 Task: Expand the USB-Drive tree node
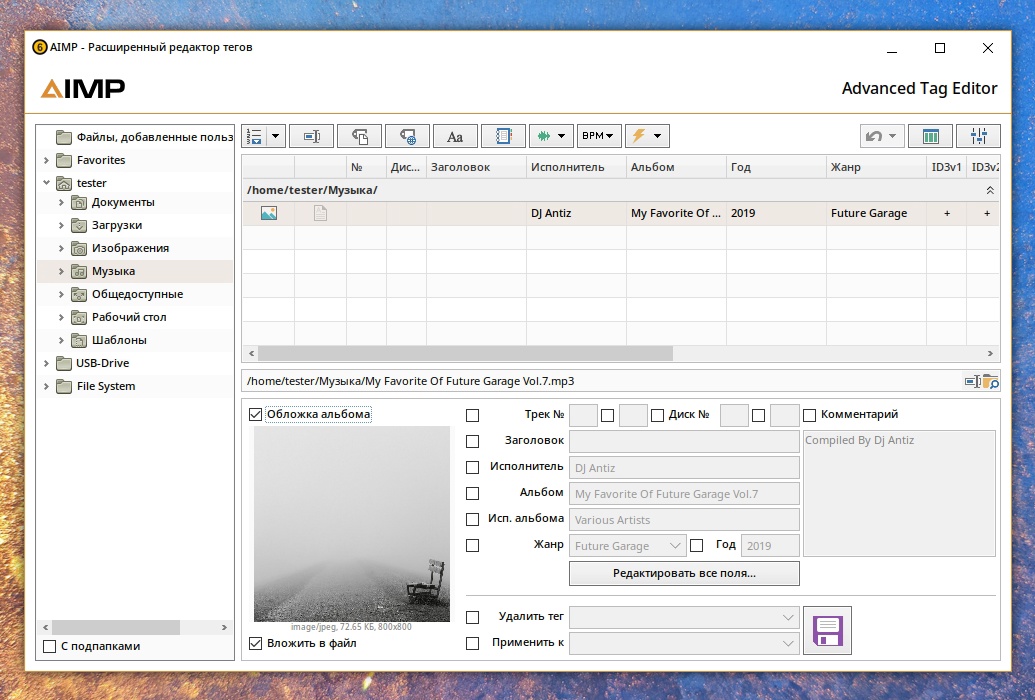pos(46,363)
